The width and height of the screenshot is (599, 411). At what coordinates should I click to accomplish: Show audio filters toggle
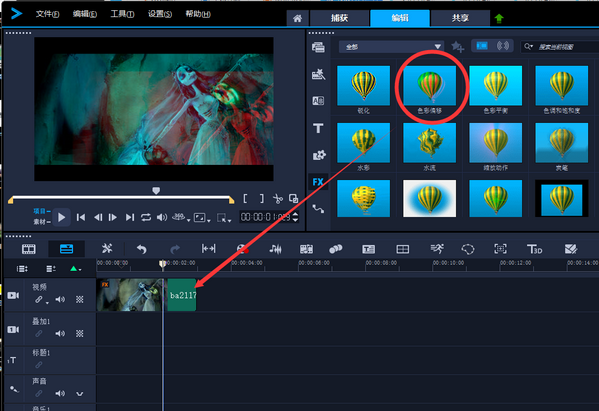point(503,46)
